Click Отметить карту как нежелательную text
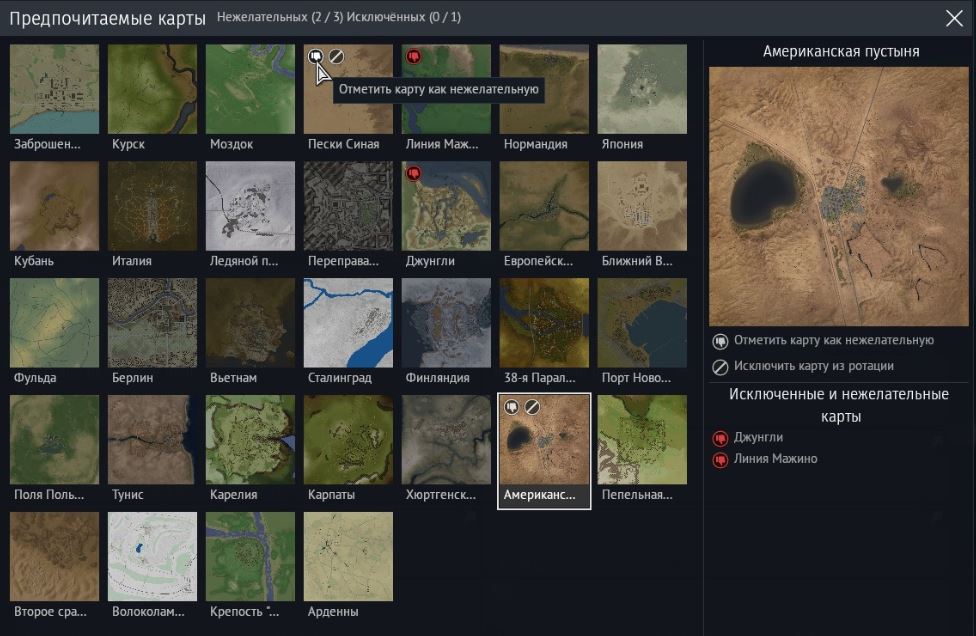Screen dimensions: 976x636 [x=833, y=341]
